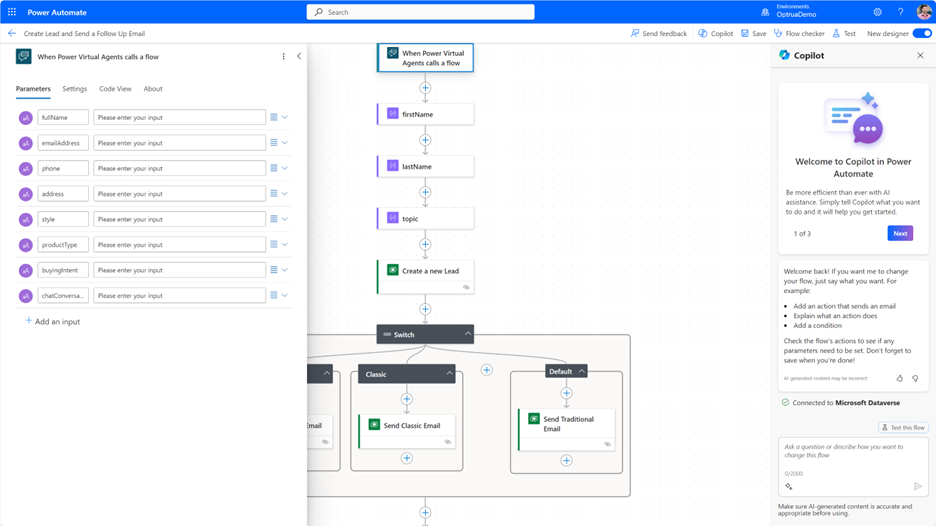
Task: Click the fullName value input field
Action: [x=179, y=117]
